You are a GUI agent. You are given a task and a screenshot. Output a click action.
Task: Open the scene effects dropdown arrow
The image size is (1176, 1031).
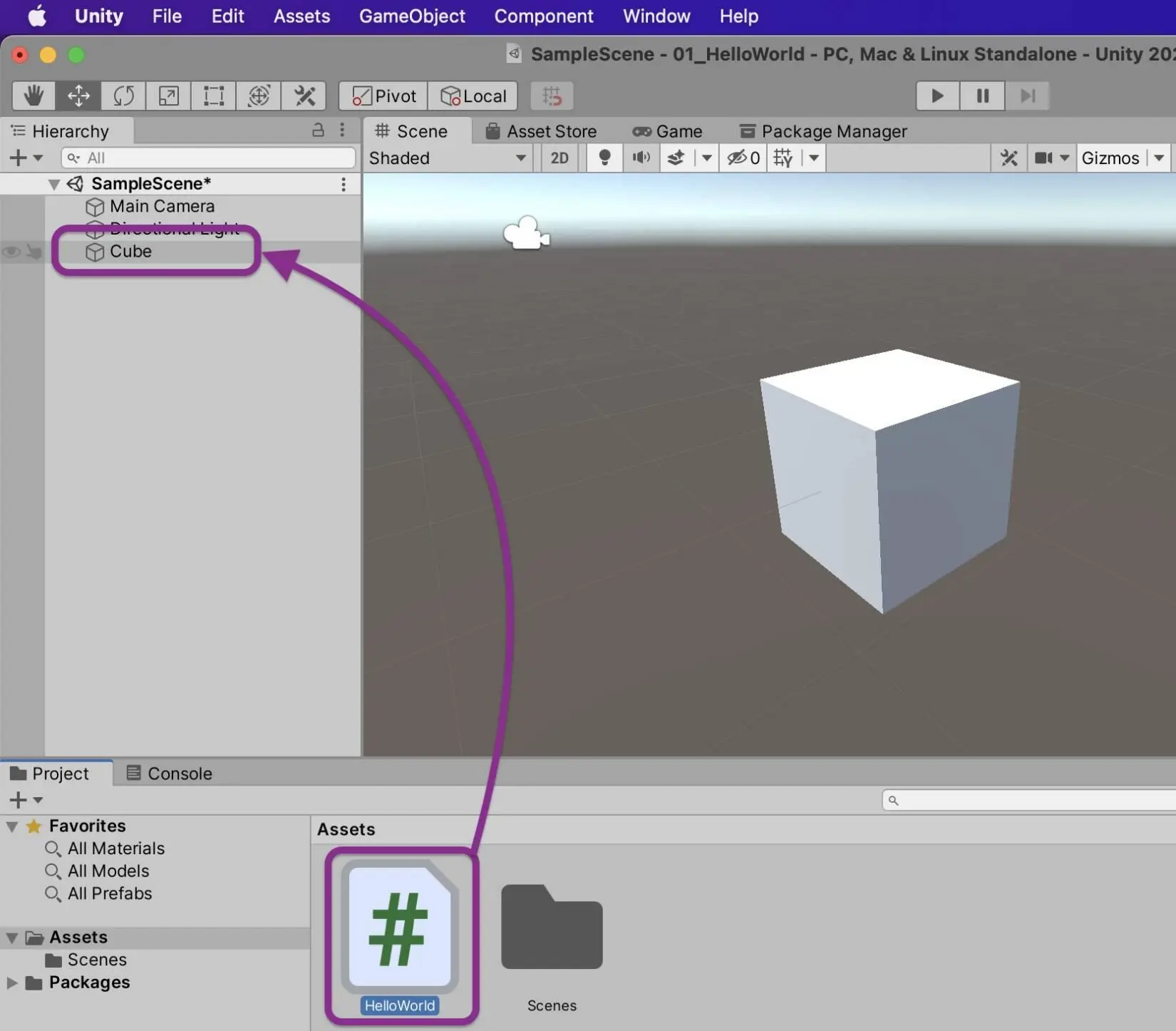[x=706, y=158]
